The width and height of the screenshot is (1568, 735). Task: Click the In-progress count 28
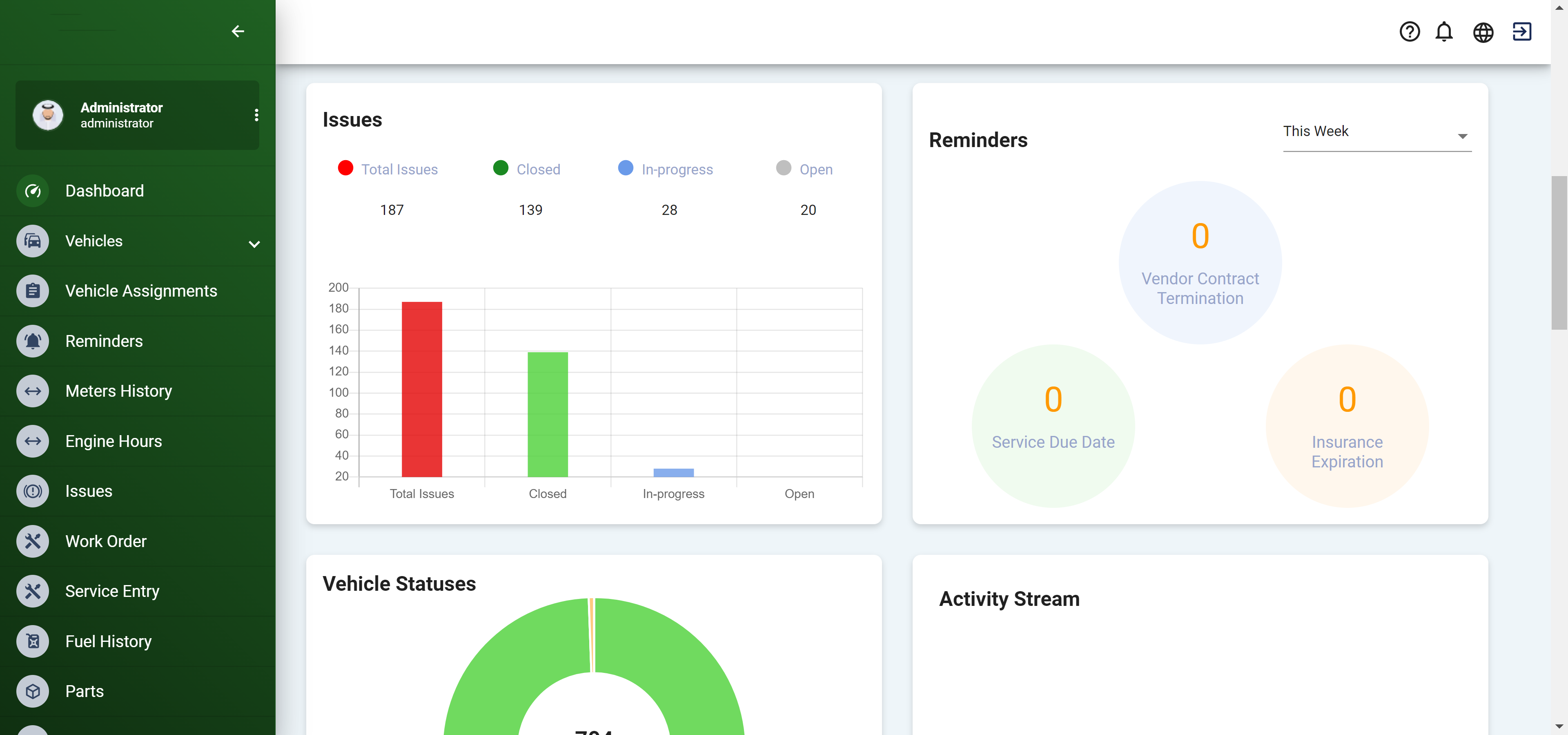[x=670, y=210]
